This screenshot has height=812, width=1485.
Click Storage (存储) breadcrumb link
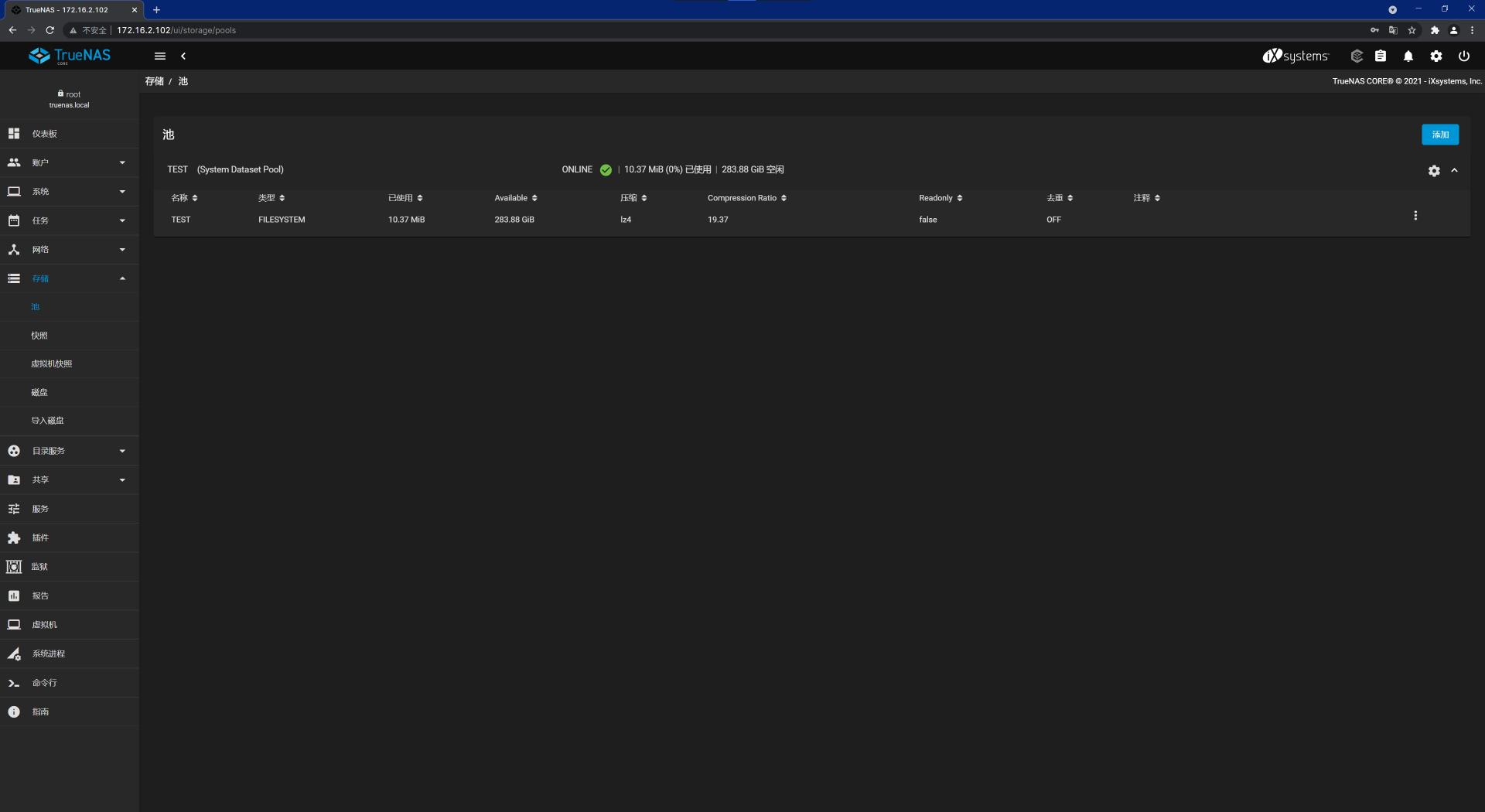click(x=155, y=81)
